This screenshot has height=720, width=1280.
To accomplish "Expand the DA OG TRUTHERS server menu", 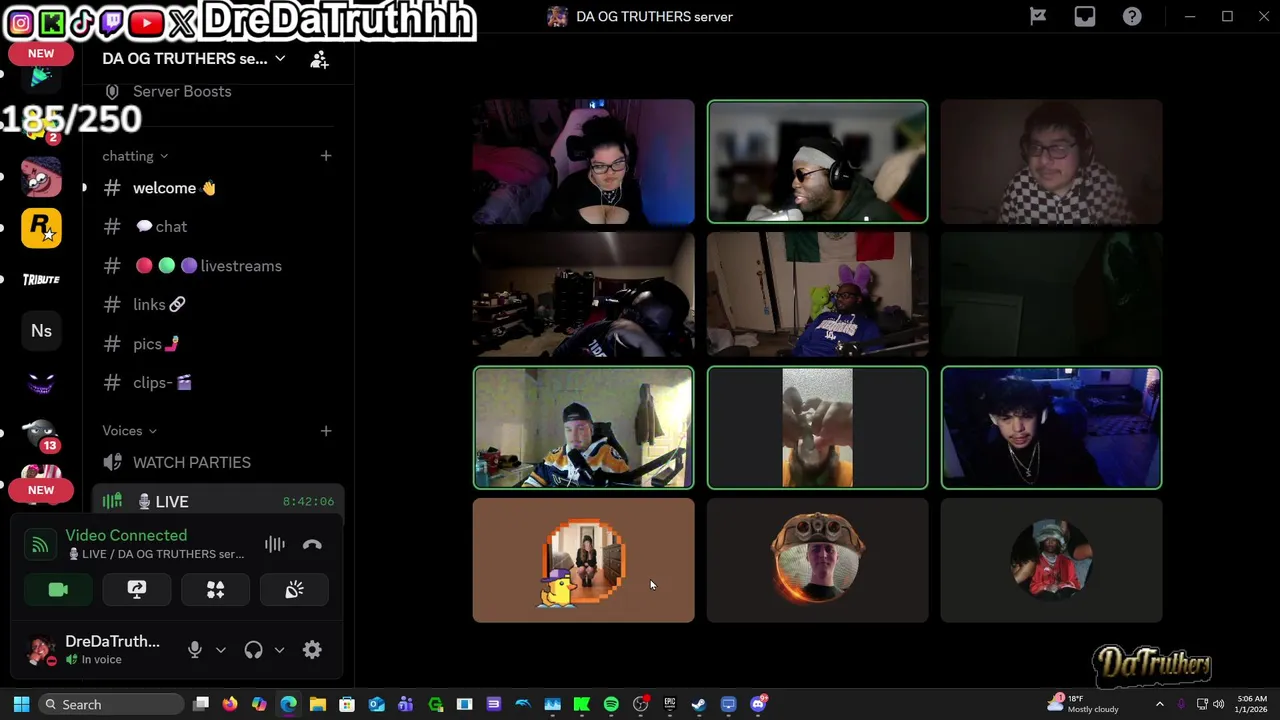I will [194, 59].
